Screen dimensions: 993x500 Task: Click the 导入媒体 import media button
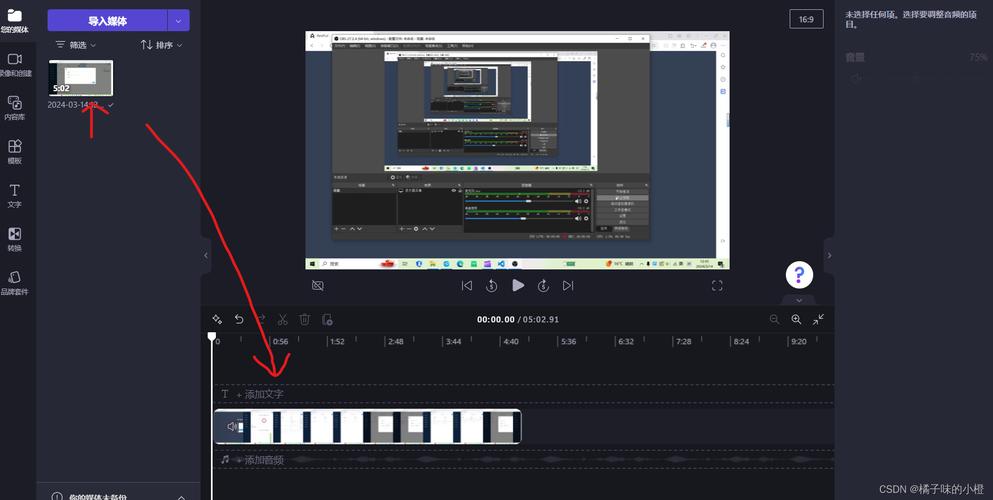[107, 20]
